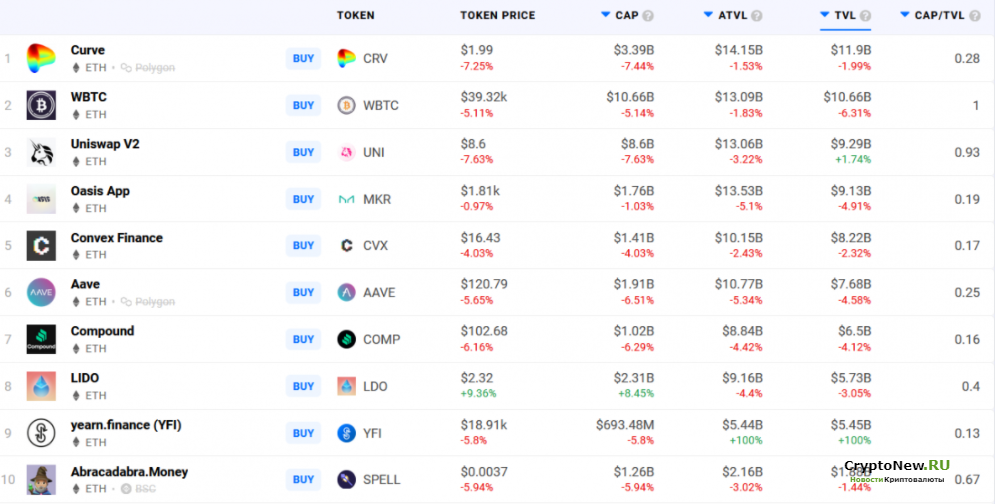Click the BUY button for Curve

point(303,58)
